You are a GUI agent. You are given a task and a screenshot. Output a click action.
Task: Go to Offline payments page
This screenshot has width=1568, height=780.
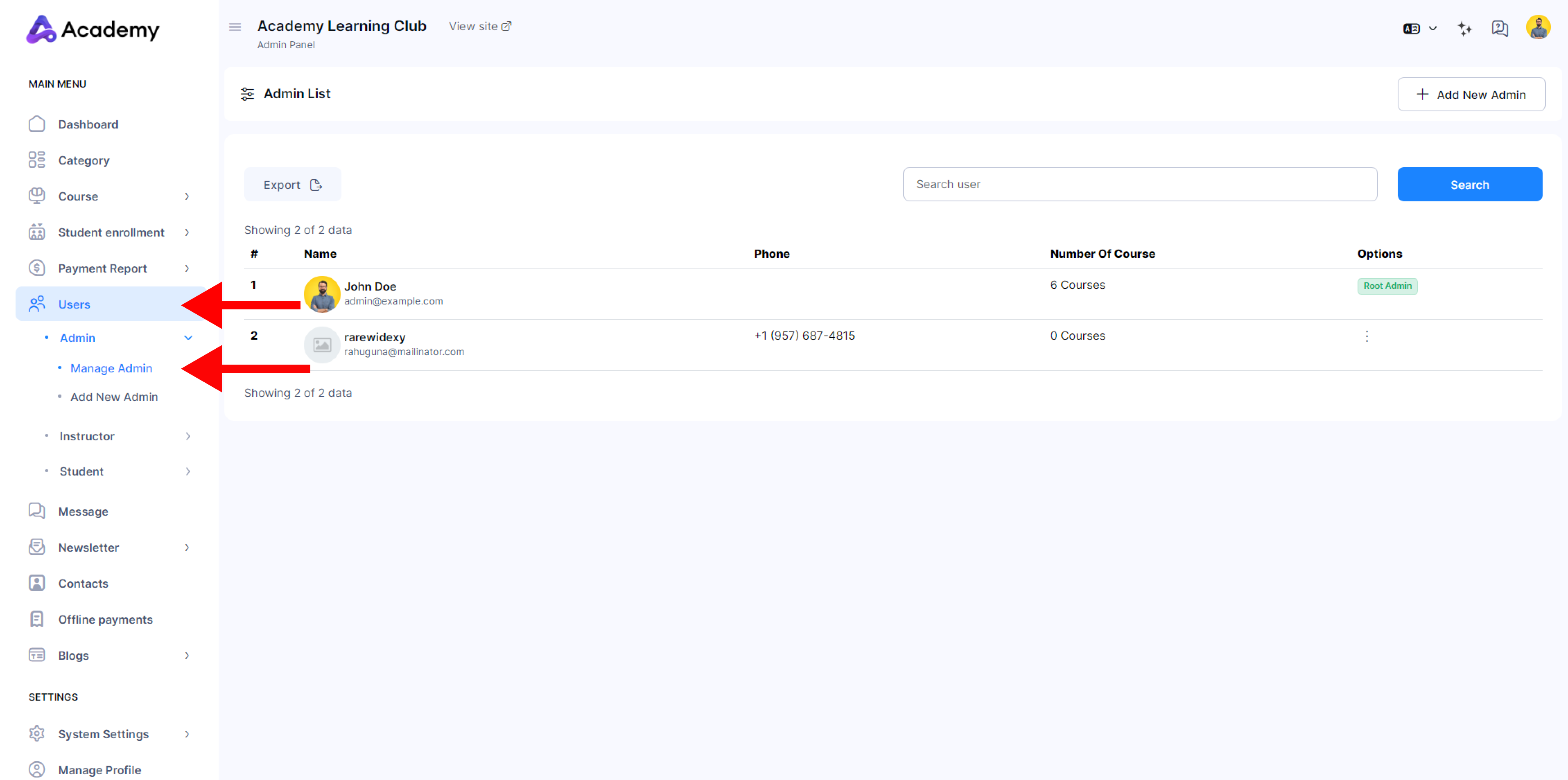(105, 620)
